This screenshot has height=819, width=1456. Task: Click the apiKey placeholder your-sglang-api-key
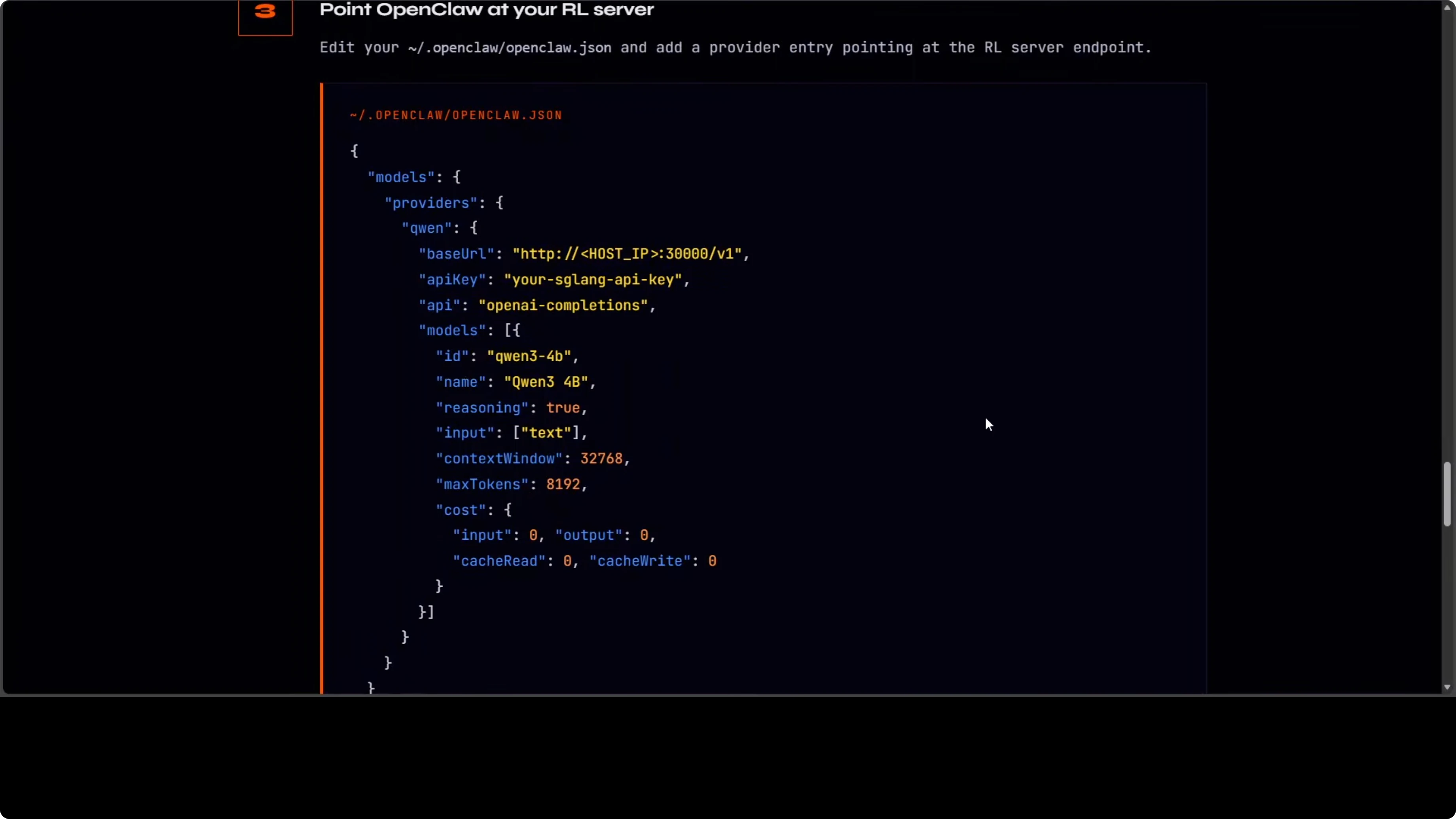tap(593, 279)
